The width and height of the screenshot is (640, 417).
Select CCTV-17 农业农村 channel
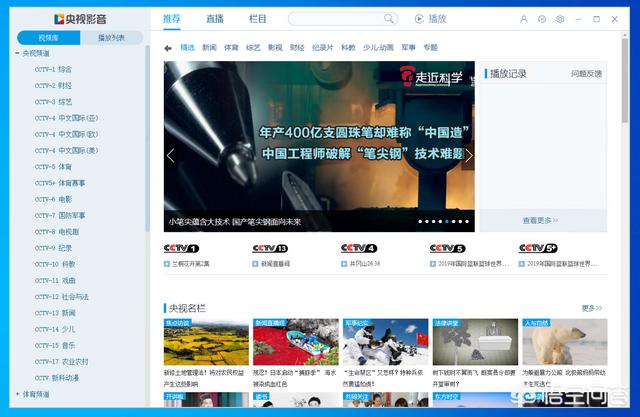point(62,362)
